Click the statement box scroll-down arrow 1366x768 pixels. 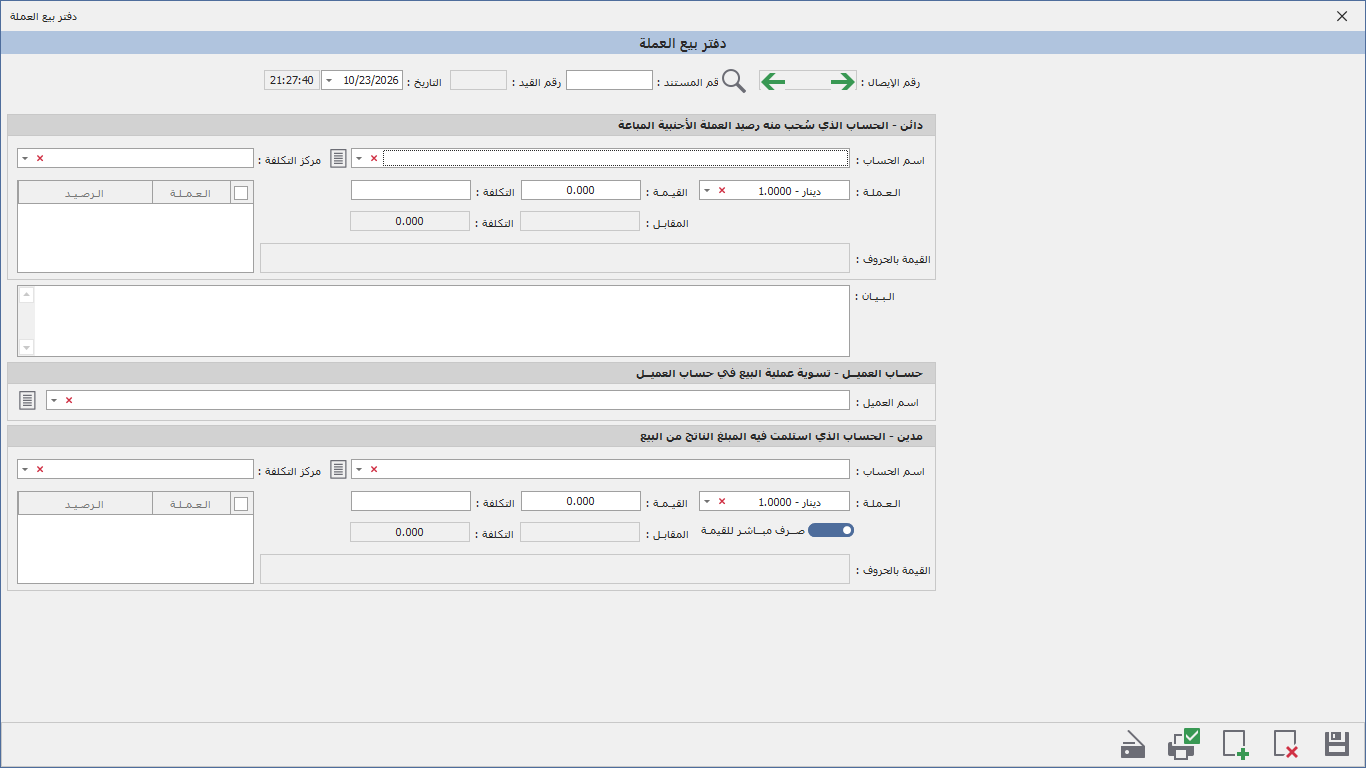[x=27, y=347]
